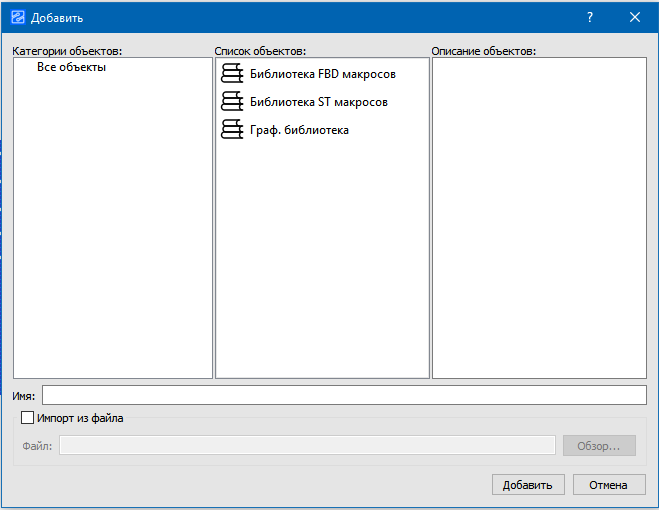Click empty space below the objects list

[x=321, y=260]
